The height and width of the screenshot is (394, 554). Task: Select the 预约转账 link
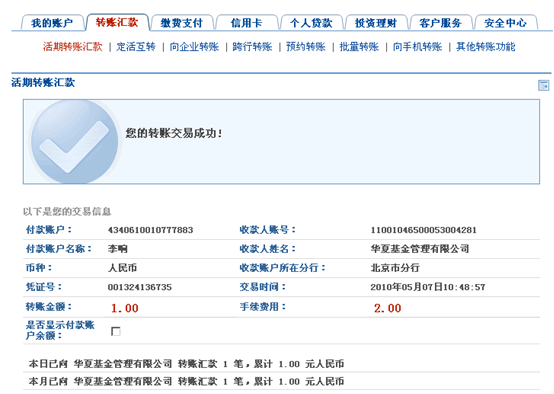(306, 47)
